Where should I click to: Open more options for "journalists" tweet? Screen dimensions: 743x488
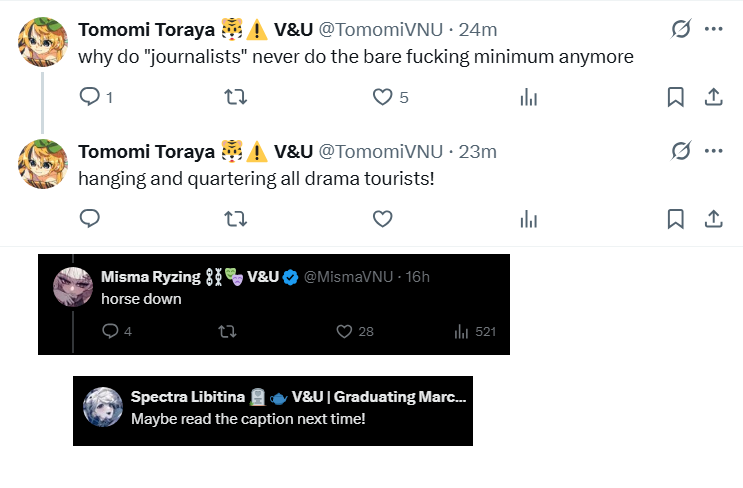713,29
